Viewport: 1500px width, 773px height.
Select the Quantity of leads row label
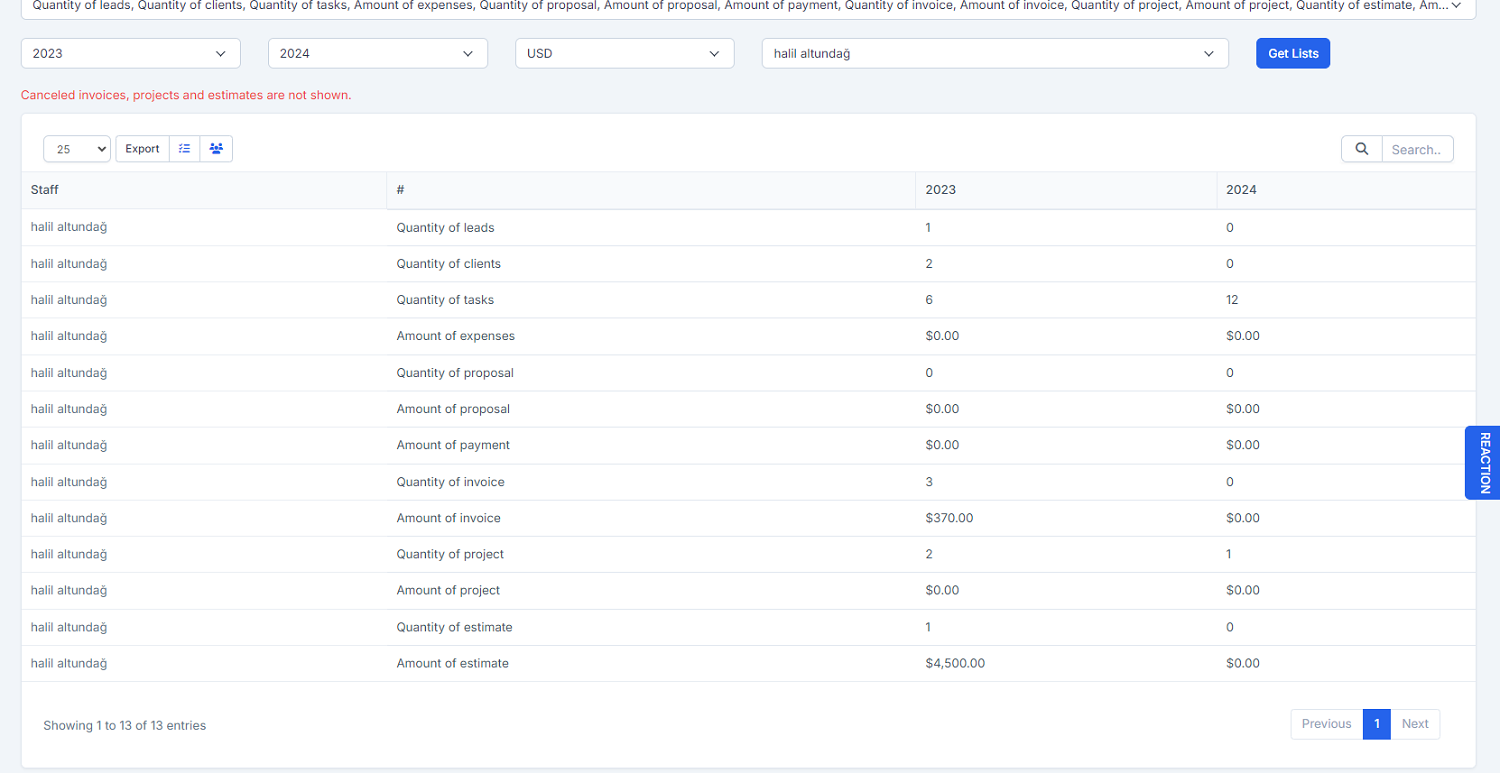coord(445,228)
